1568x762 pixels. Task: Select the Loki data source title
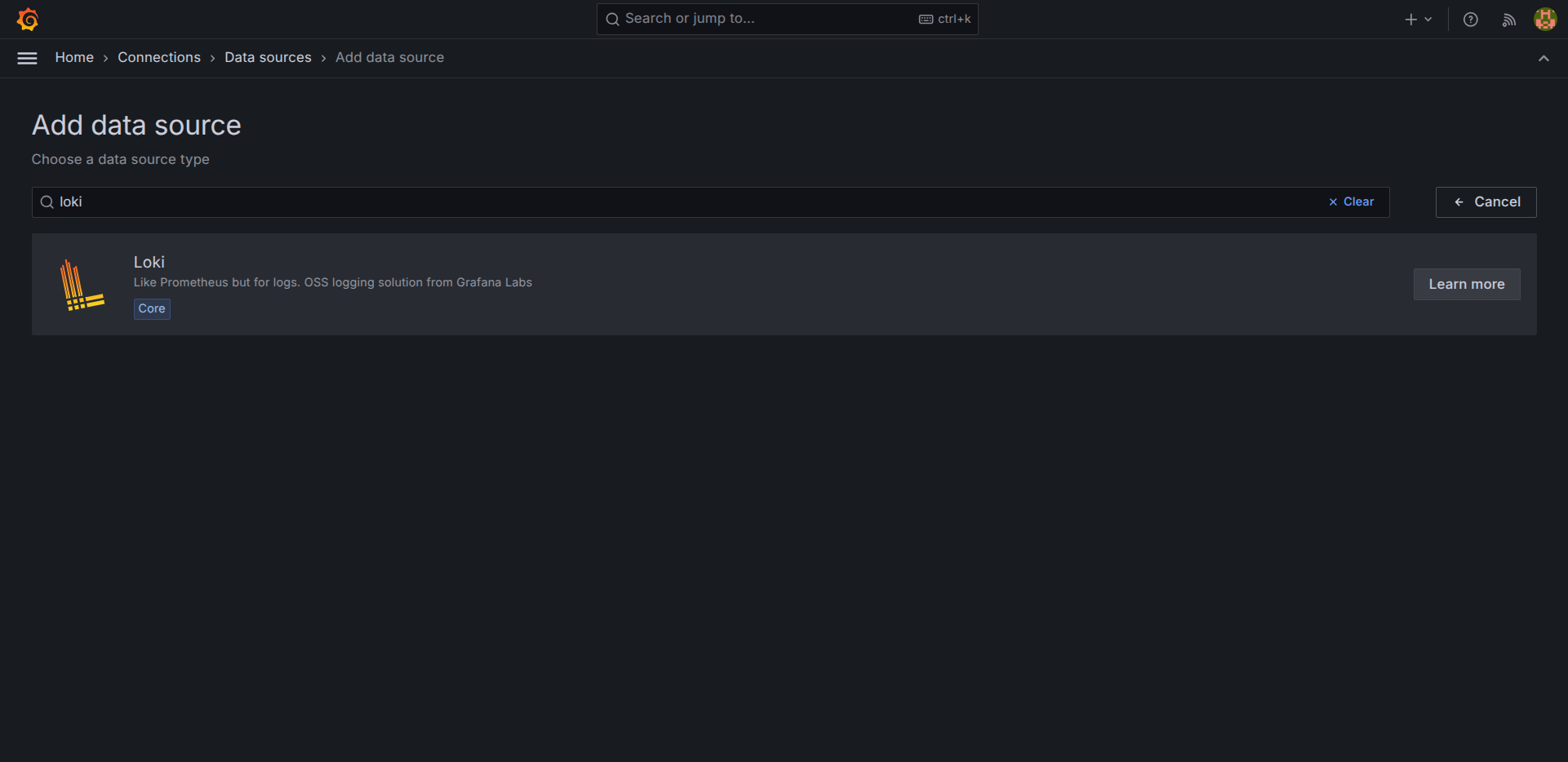149,262
